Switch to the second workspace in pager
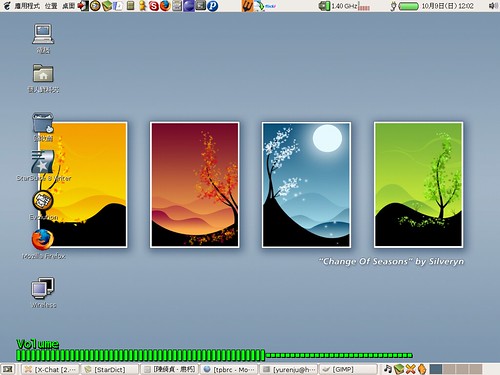The image size is (500, 375). point(449,369)
